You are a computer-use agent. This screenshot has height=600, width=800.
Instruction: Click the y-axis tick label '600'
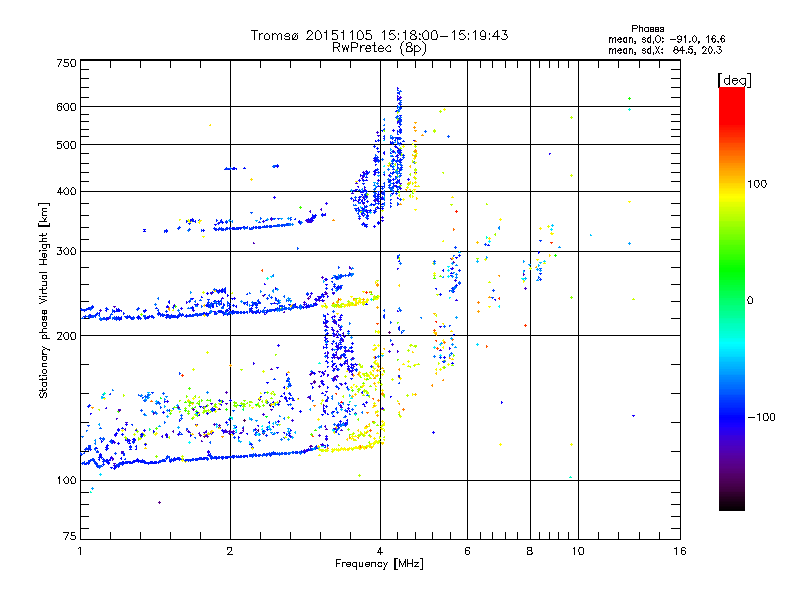tap(66, 107)
